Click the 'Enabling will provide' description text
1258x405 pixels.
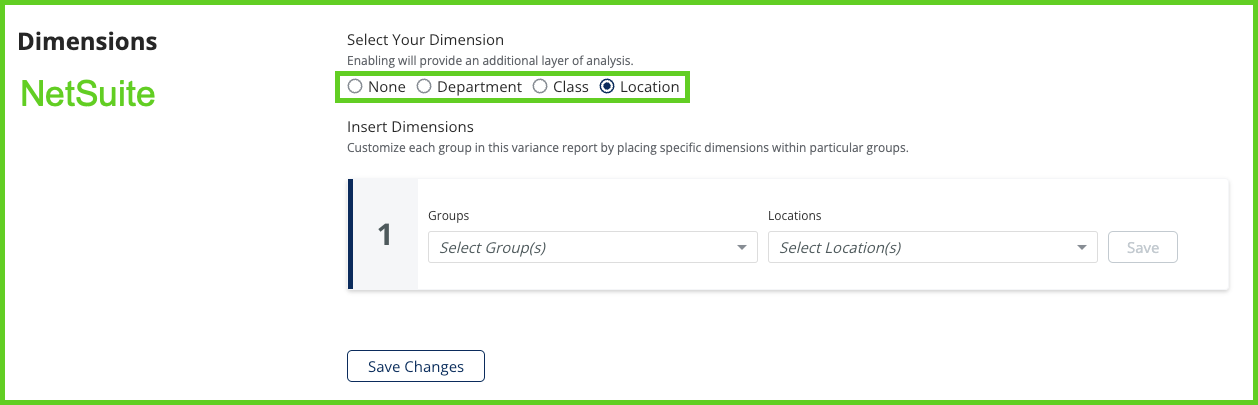490,61
